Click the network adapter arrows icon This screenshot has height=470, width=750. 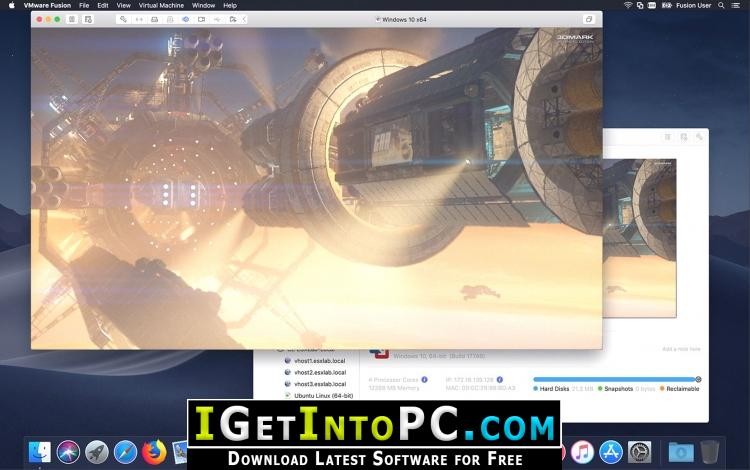point(139,19)
